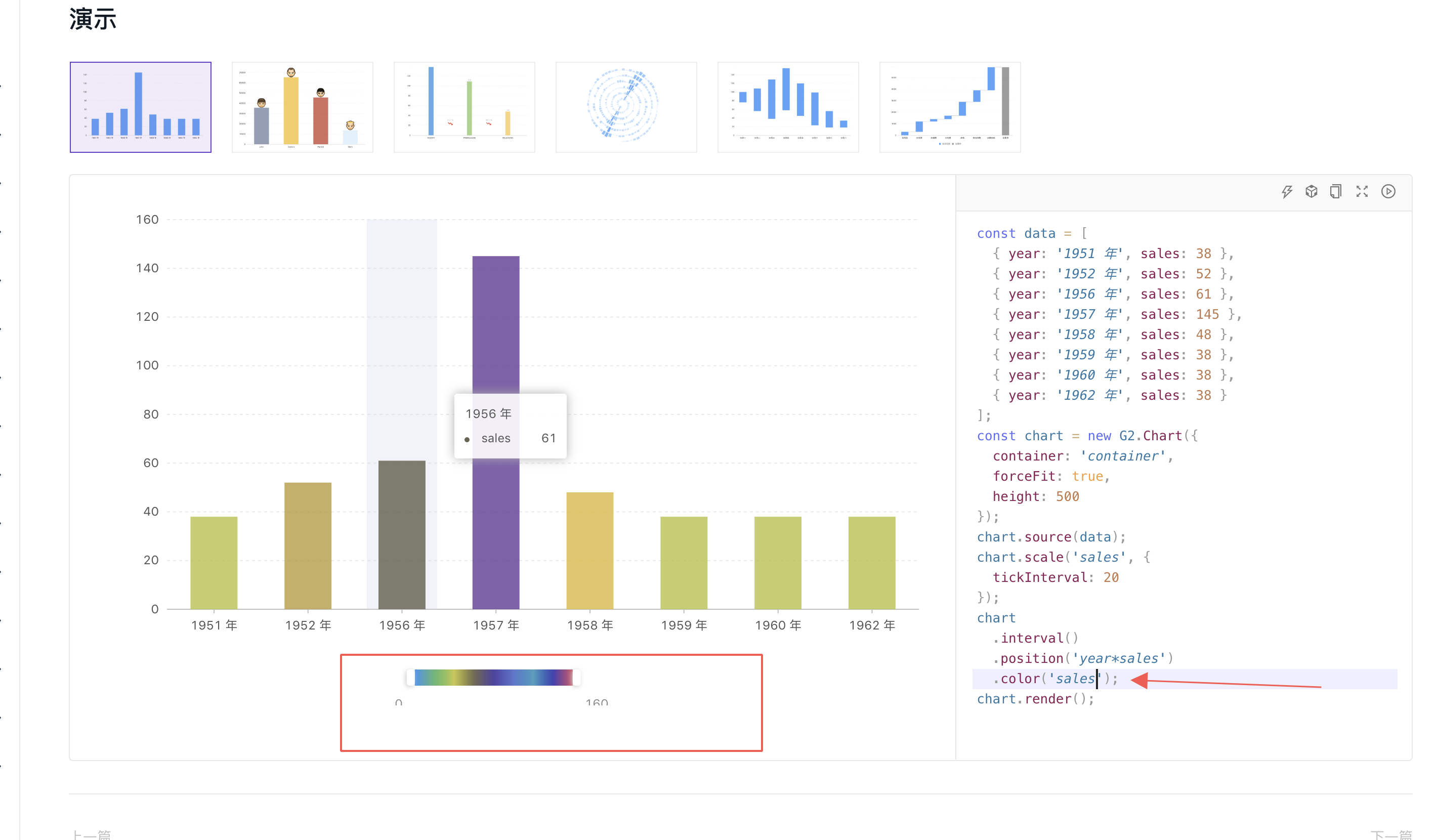The width and height of the screenshot is (1437, 840).
Task: Click the right handle of color legend slider
Action: coord(576,678)
